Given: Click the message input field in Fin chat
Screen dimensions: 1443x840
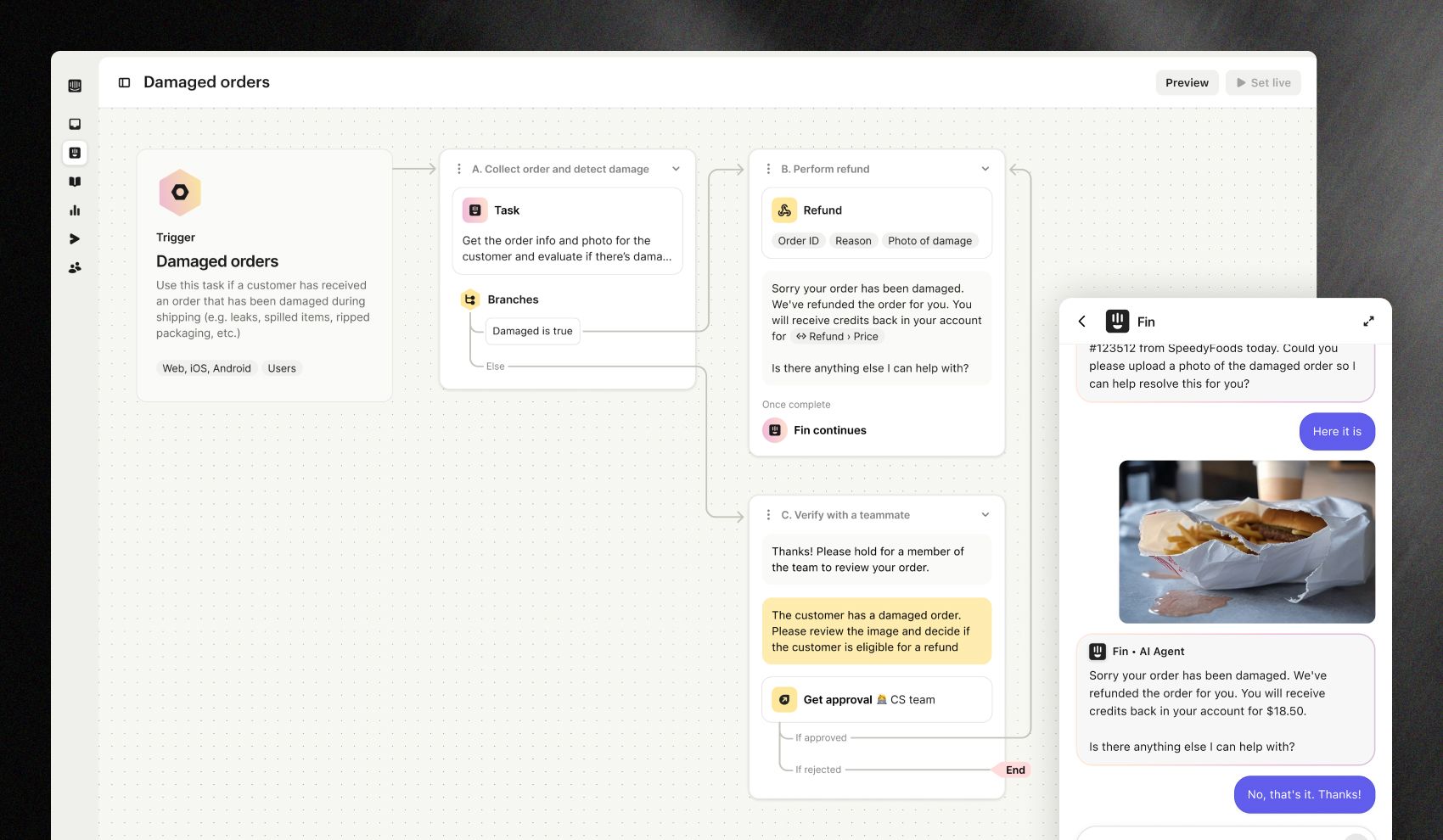Looking at the screenshot, I should tap(1226, 833).
